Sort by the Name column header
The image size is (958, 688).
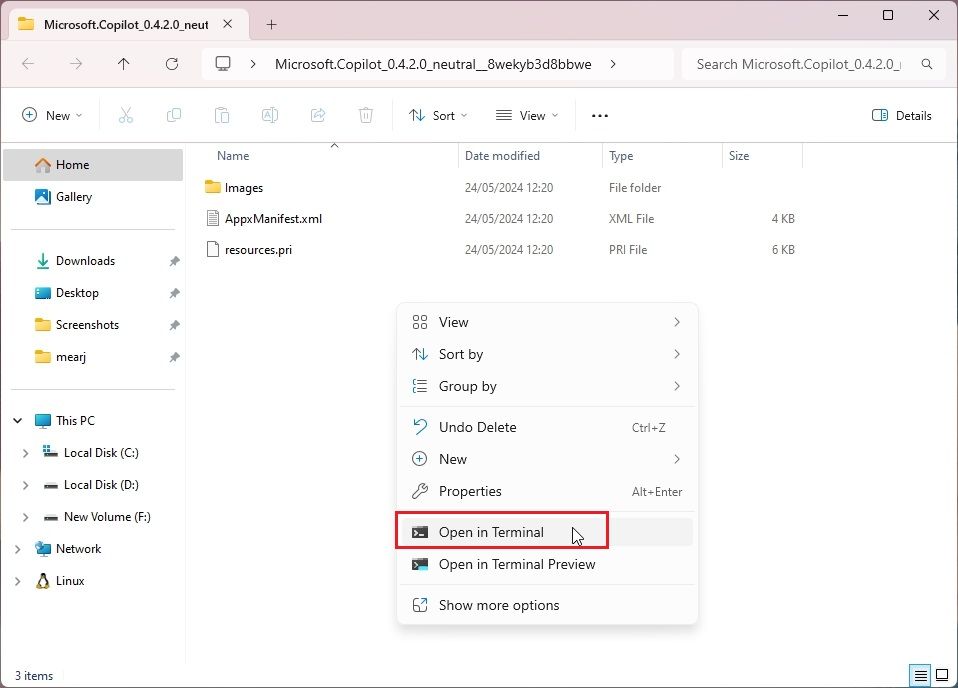point(330,156)
